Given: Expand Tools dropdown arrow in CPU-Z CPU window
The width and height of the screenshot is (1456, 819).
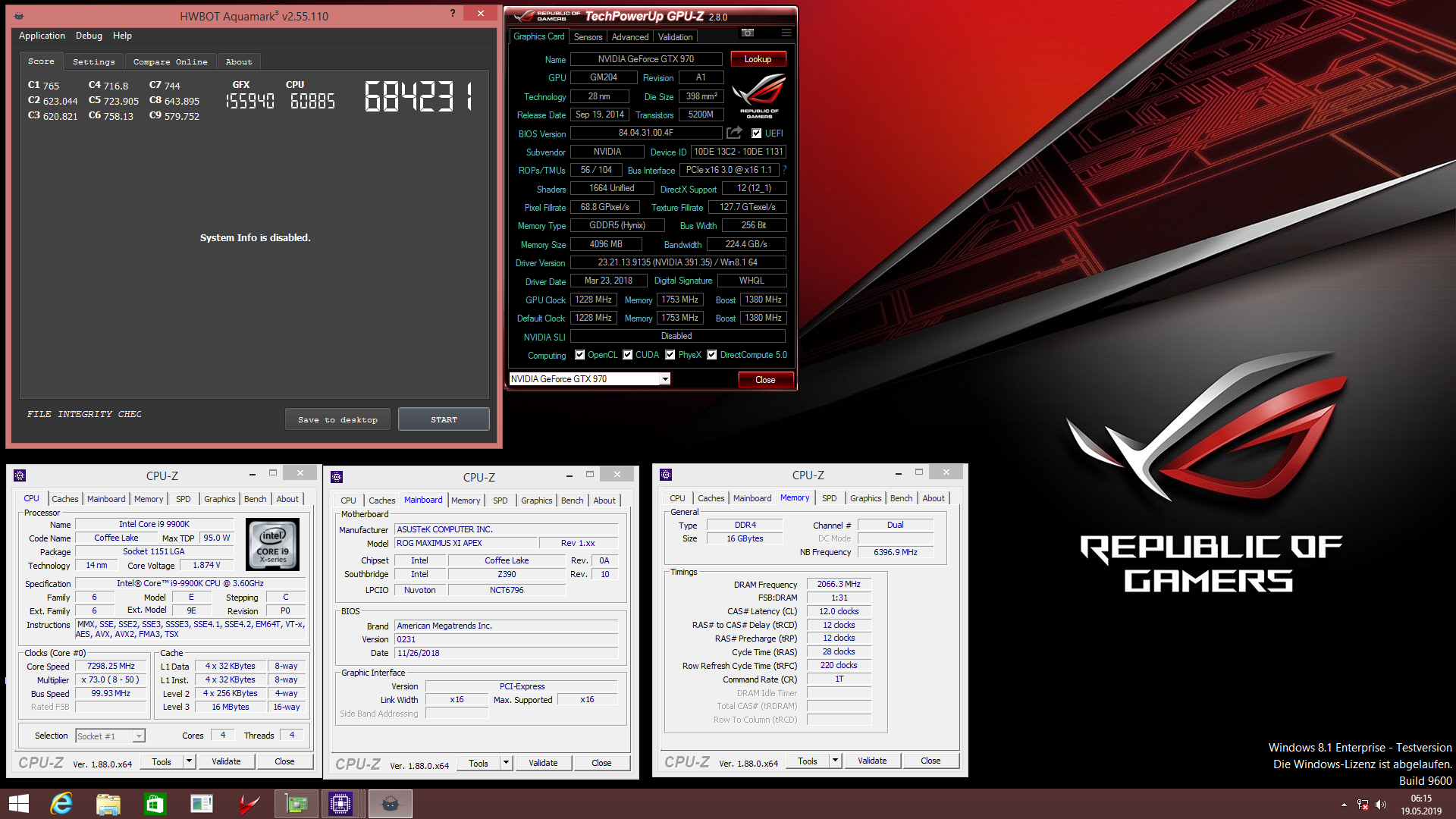Looking at the screenshot, I should (x=189, y=761).
